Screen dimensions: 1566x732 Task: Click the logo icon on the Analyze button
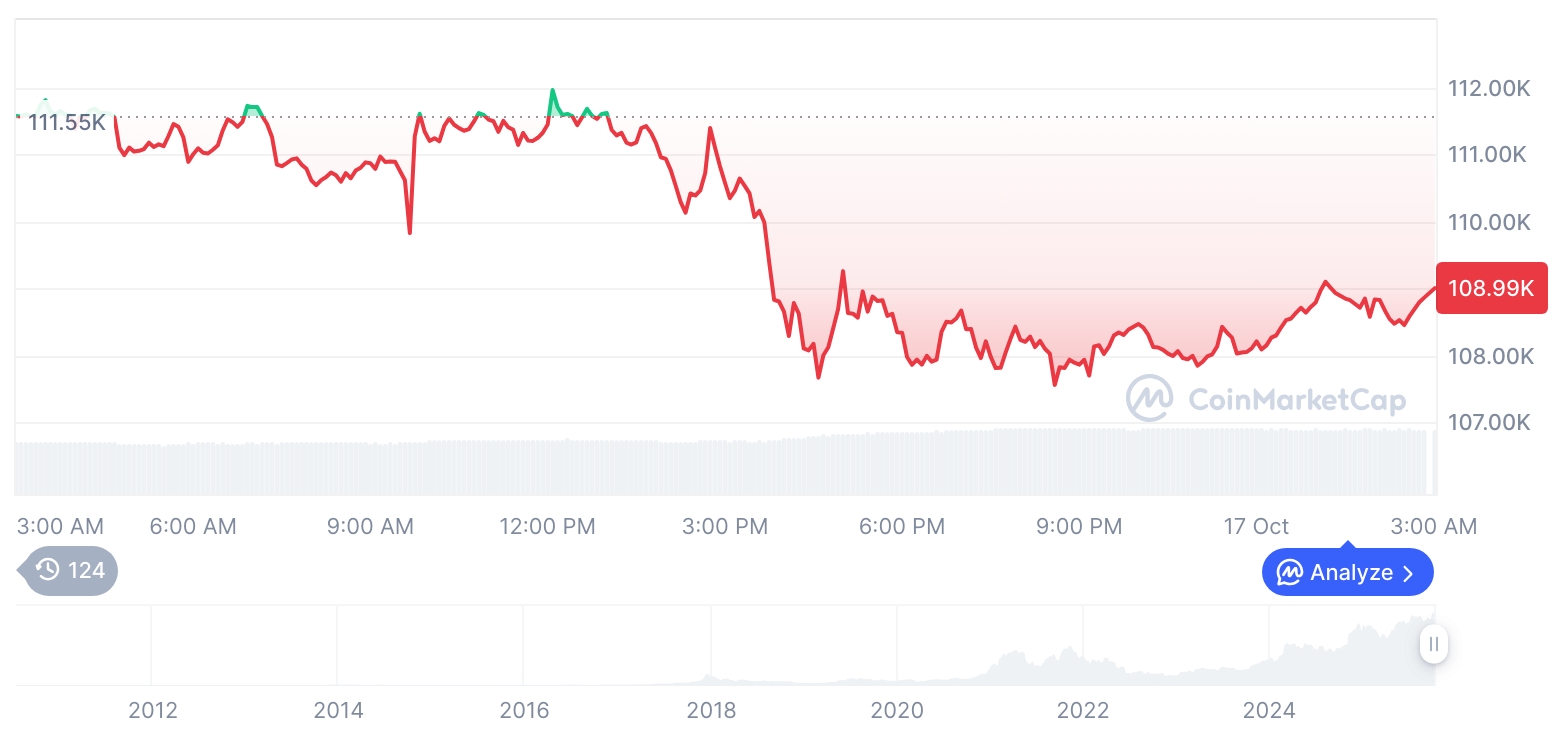1289,573
